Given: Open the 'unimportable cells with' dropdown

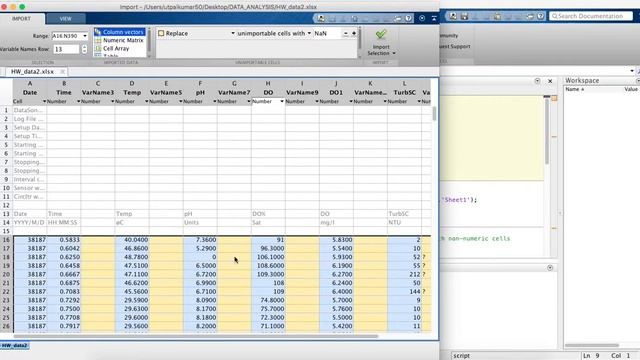Looking at the screenshot, I should [x=309, y=33].
